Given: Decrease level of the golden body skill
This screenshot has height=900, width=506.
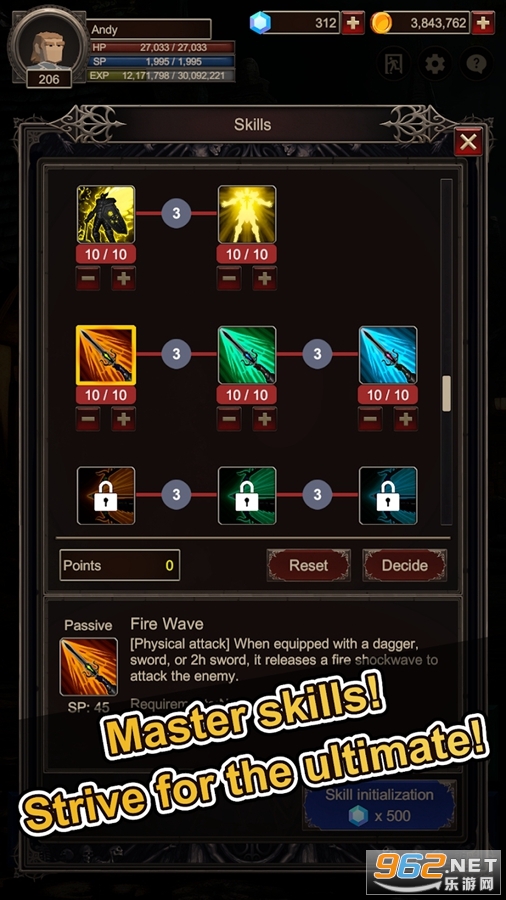Looking at the screenshot, I should click(229, 278).
